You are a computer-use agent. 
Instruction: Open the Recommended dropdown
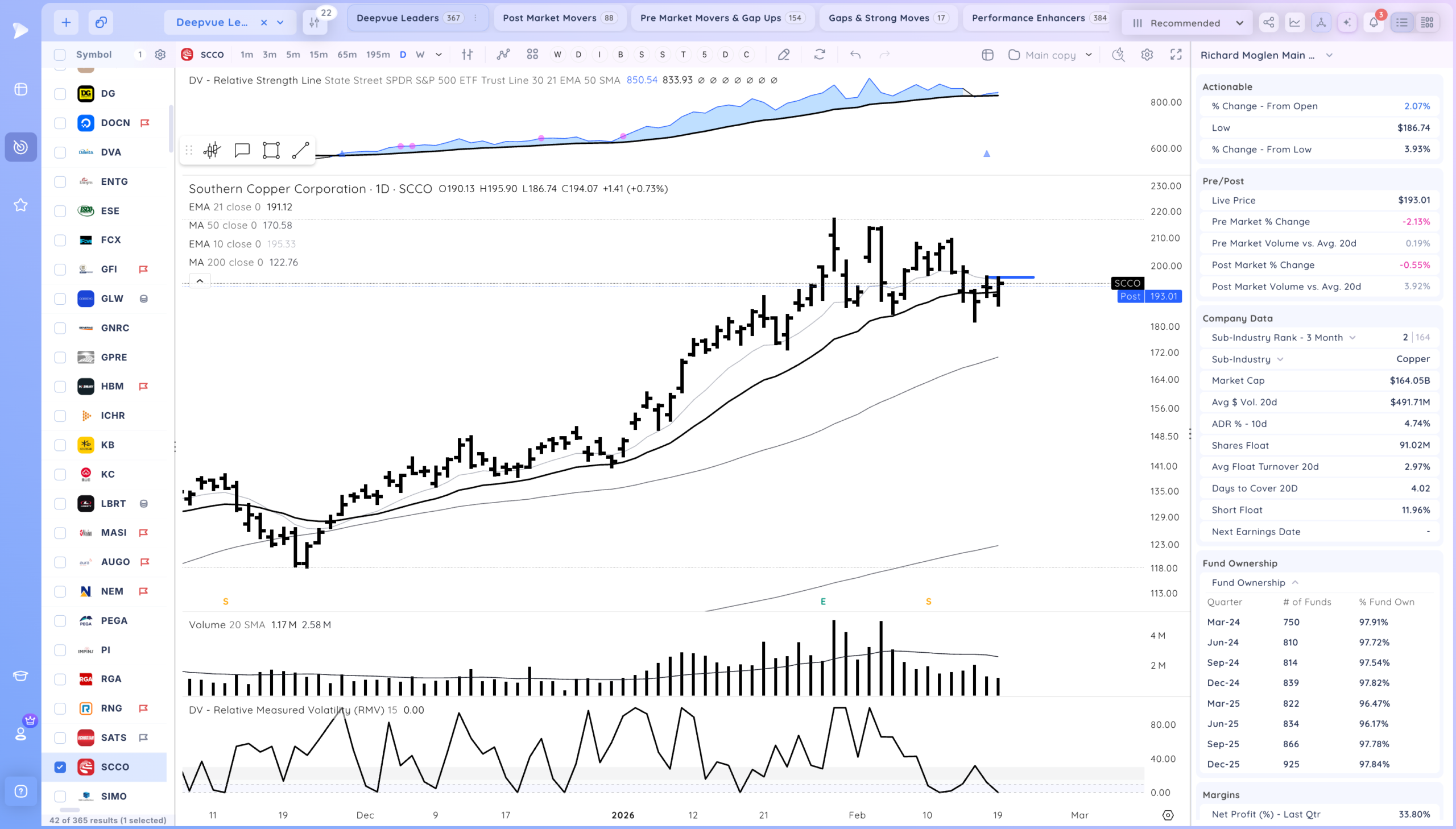[1186, 23]
